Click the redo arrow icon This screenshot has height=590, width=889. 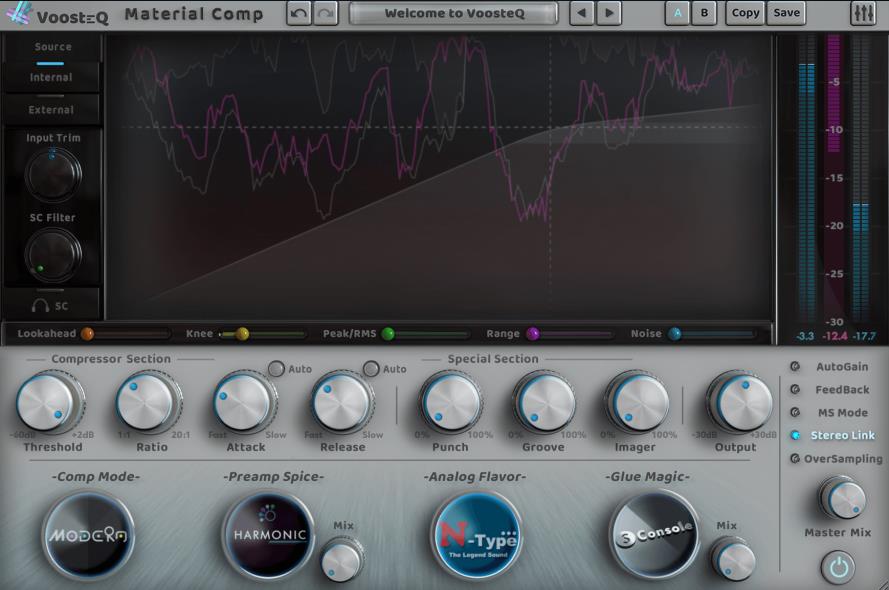[324, 13]
